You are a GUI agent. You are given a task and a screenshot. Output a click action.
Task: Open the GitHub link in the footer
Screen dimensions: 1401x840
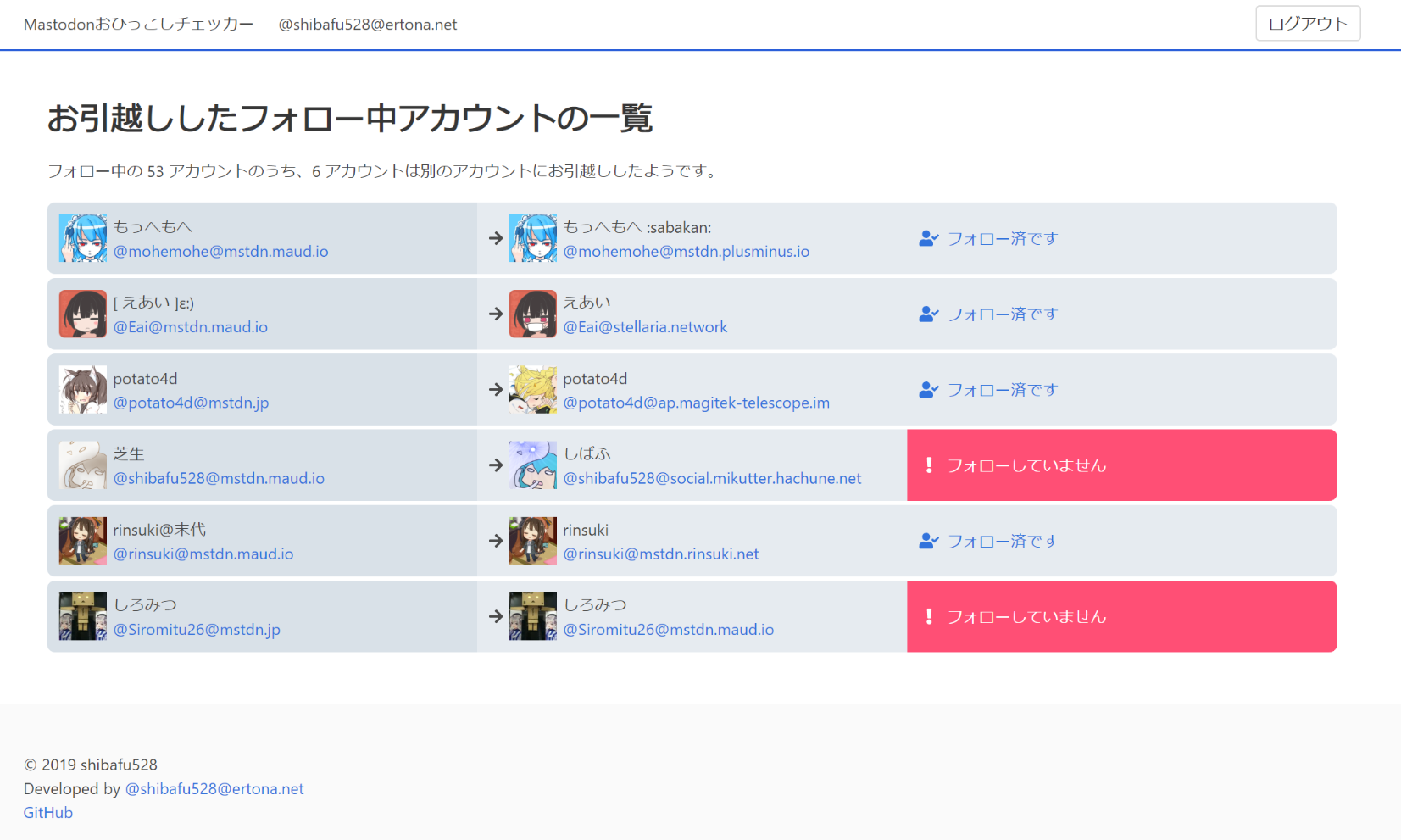tap(48, 813)
